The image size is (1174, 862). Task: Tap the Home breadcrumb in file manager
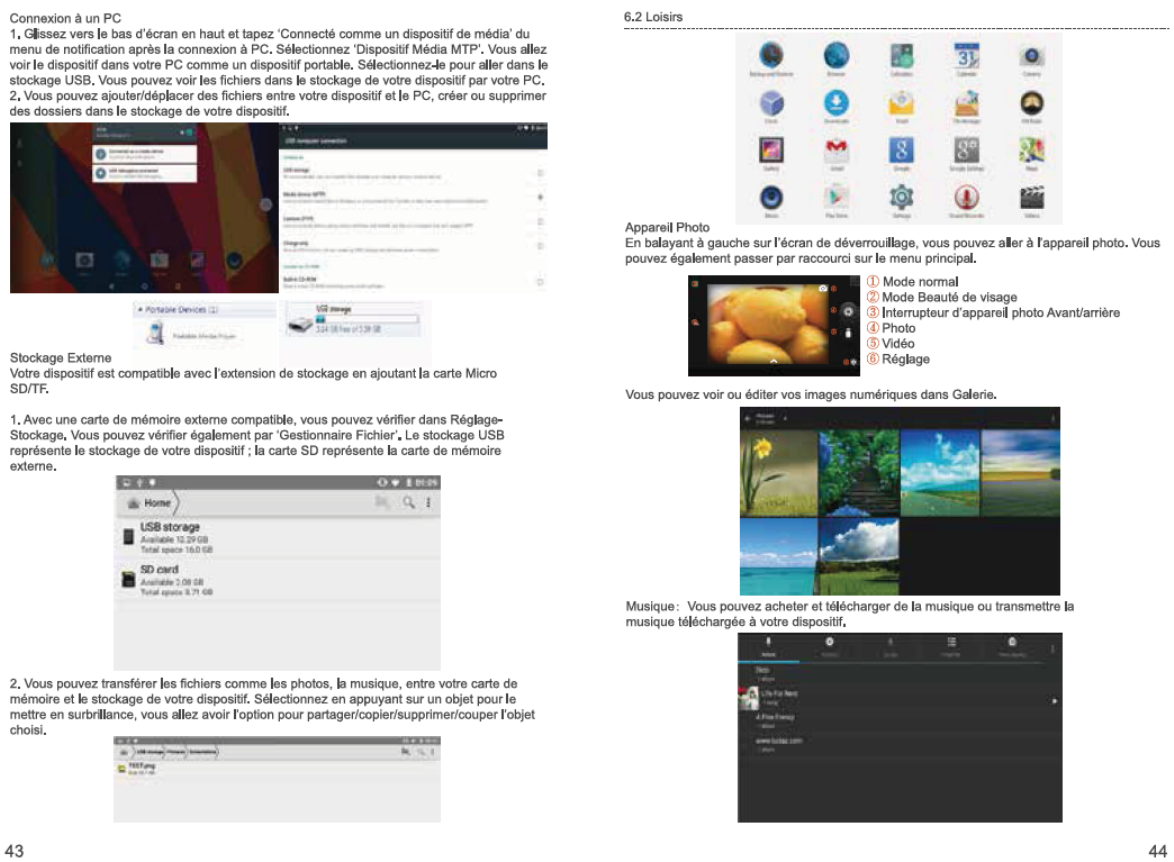click(151, 503)
